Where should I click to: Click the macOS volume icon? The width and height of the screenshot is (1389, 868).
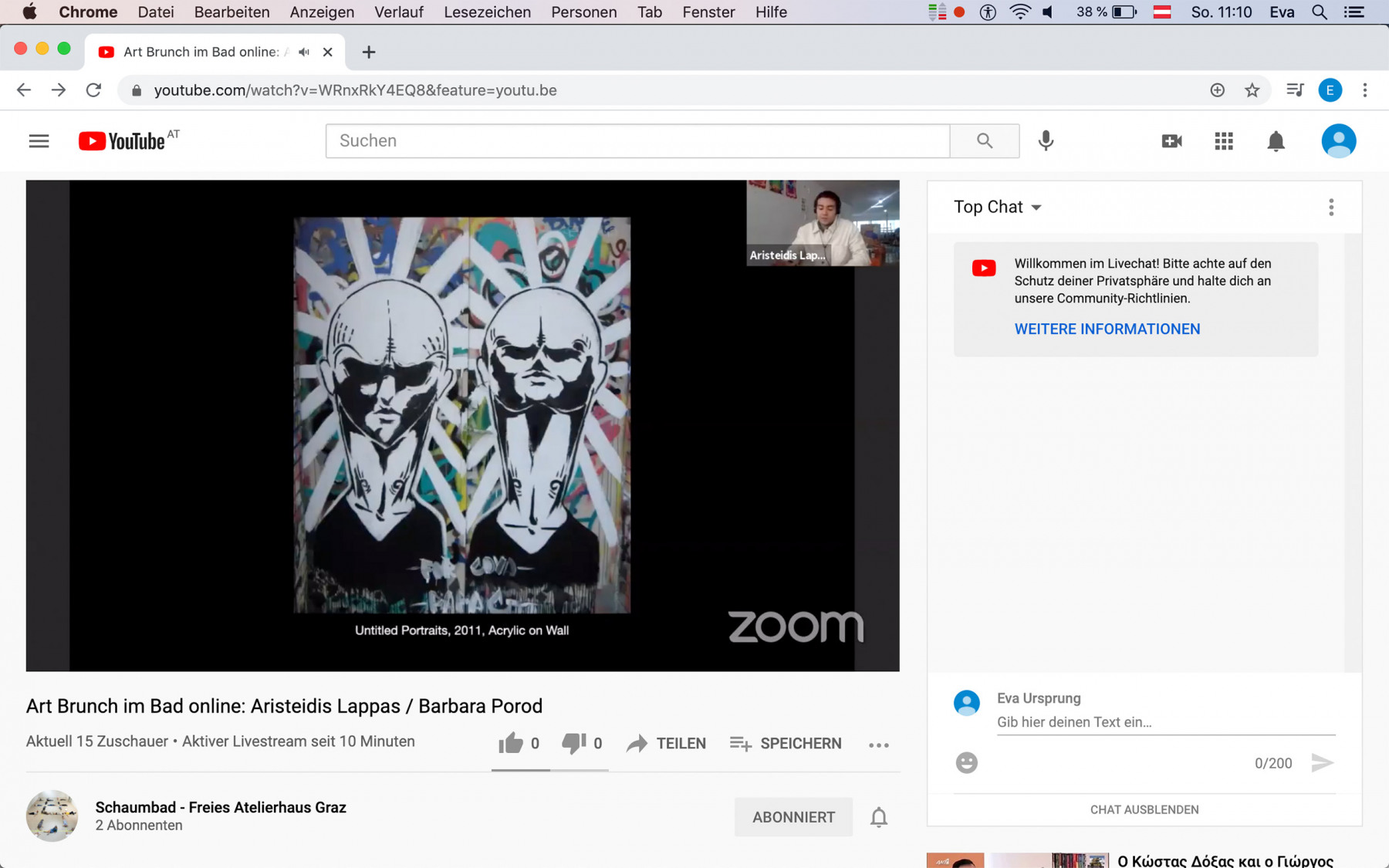click(1047, 12)
